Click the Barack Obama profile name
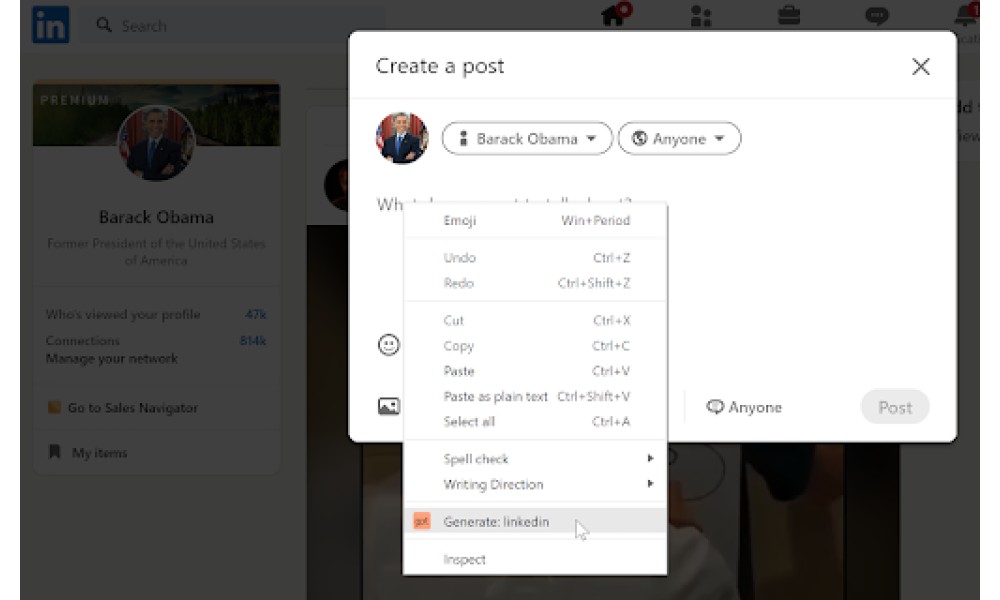This screenshot has height=600, width=1000. tap(156, 217)
